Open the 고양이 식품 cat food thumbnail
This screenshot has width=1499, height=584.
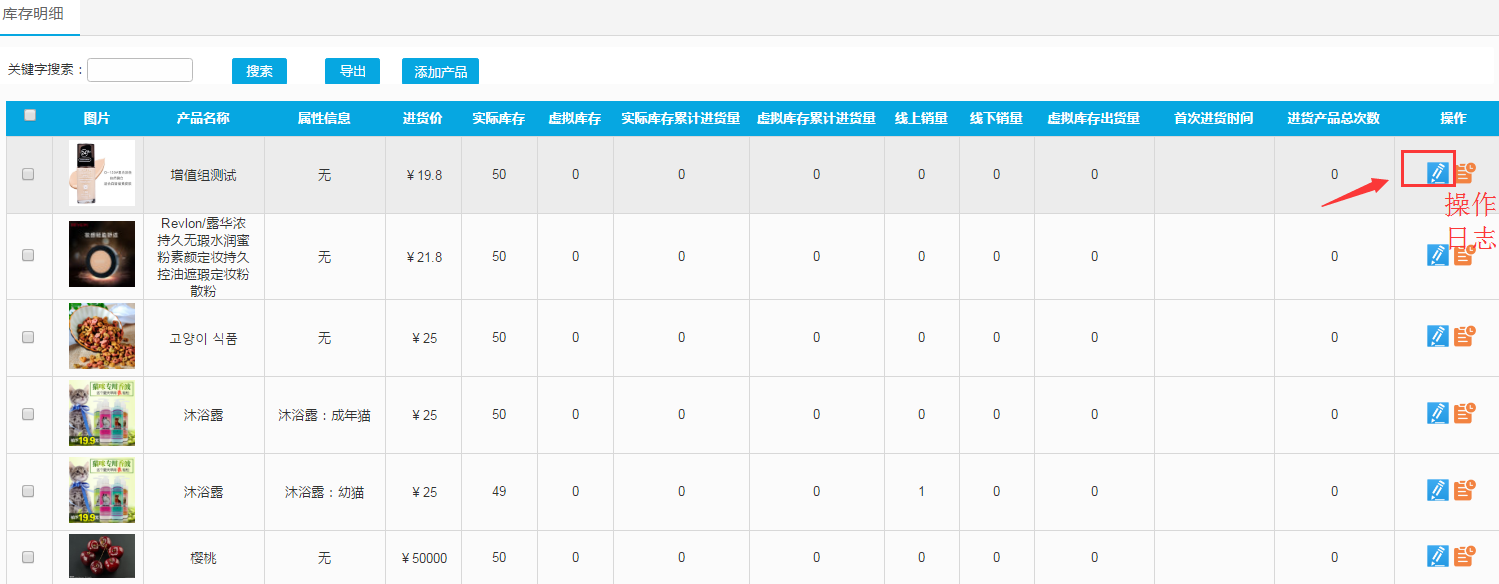coord(102,337)
